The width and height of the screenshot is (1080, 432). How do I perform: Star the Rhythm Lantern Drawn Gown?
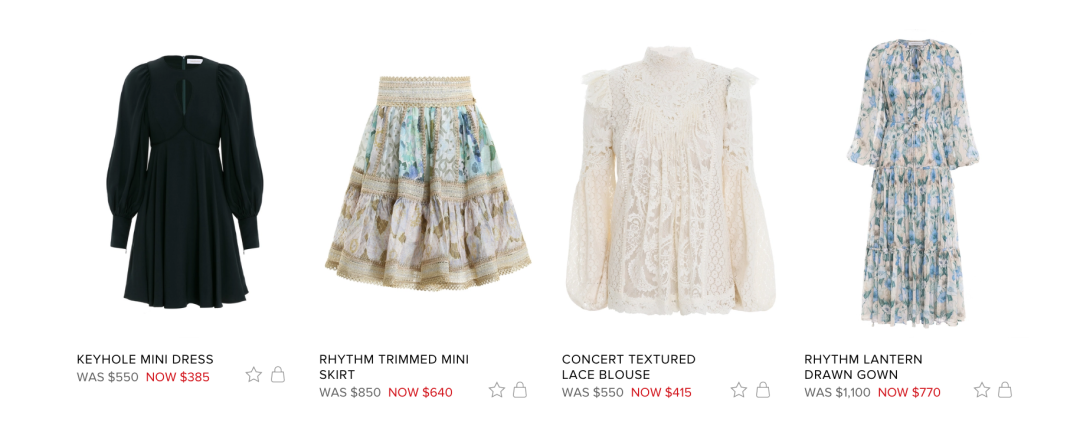pyautogui.click(x=982, y=390)
